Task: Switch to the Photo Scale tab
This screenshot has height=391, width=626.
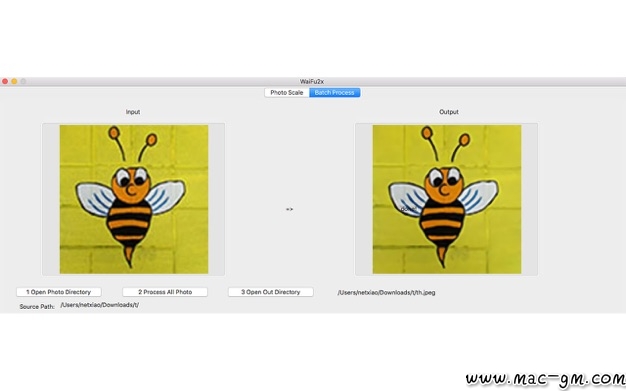Action: coord(287,93)
